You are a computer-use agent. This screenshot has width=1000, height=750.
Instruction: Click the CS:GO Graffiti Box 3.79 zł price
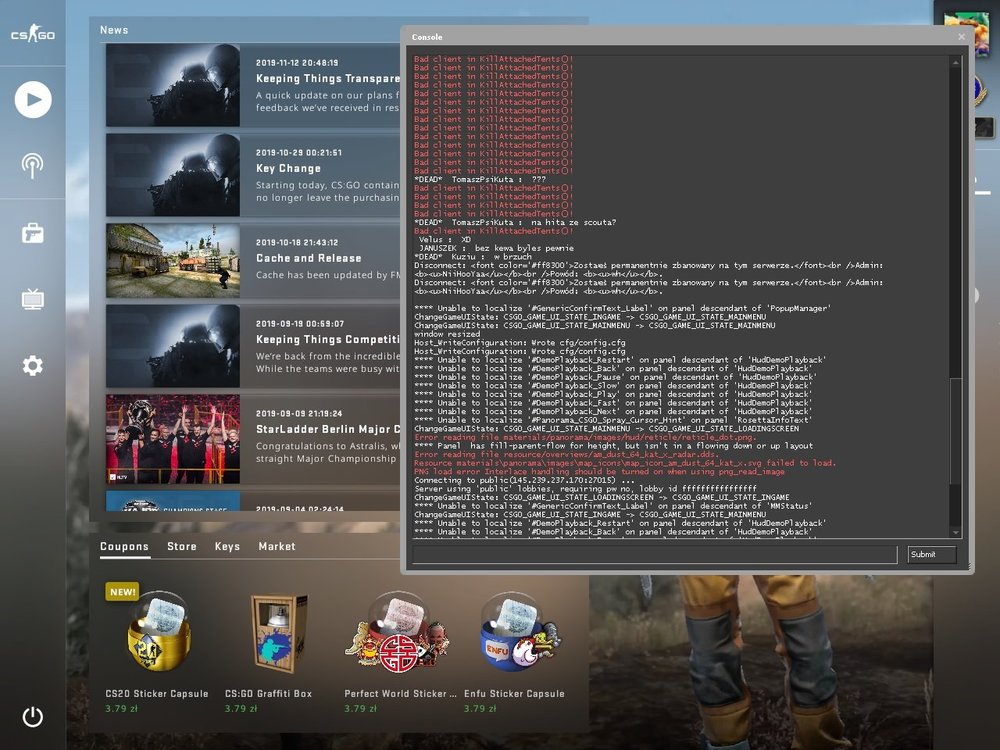[240, 709]
